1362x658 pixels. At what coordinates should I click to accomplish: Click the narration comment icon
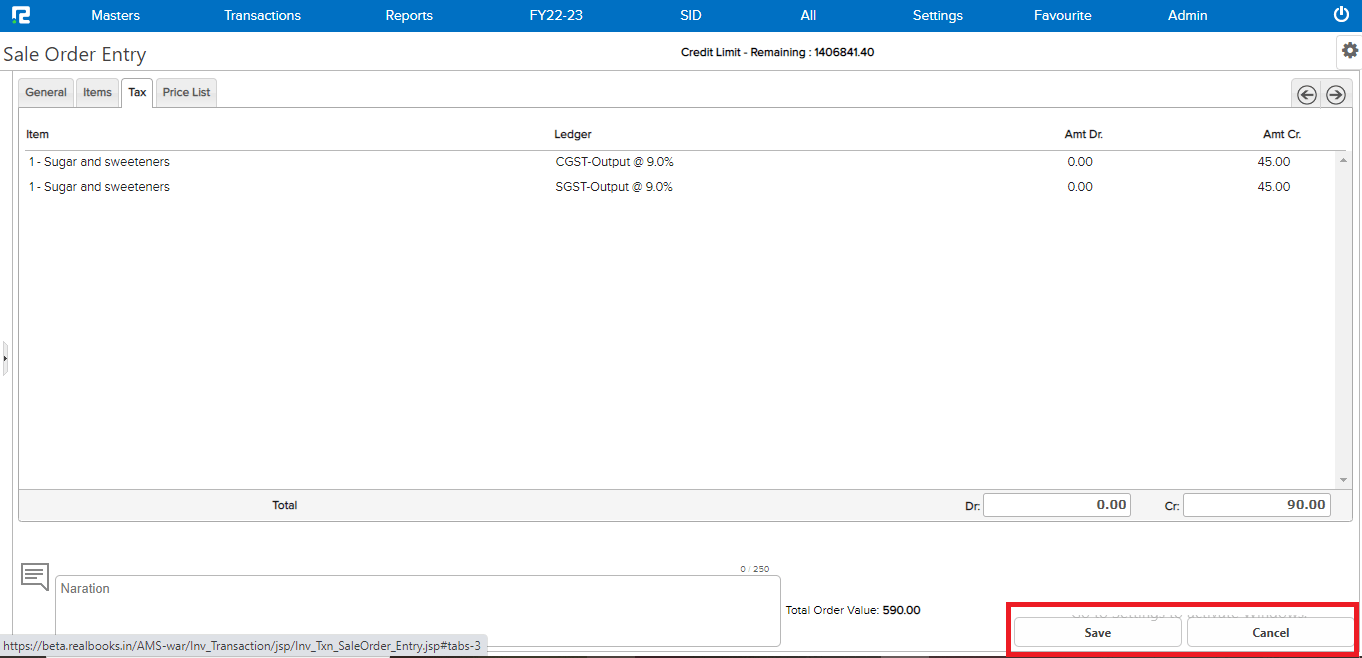point(35,577)
